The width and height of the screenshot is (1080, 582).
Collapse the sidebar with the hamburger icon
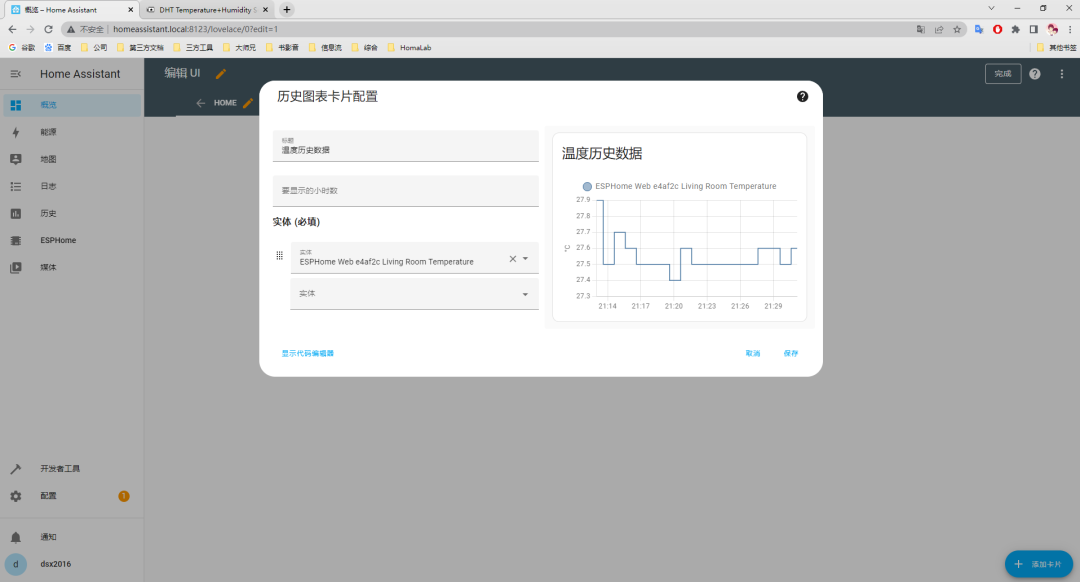[x=16, y=73]
